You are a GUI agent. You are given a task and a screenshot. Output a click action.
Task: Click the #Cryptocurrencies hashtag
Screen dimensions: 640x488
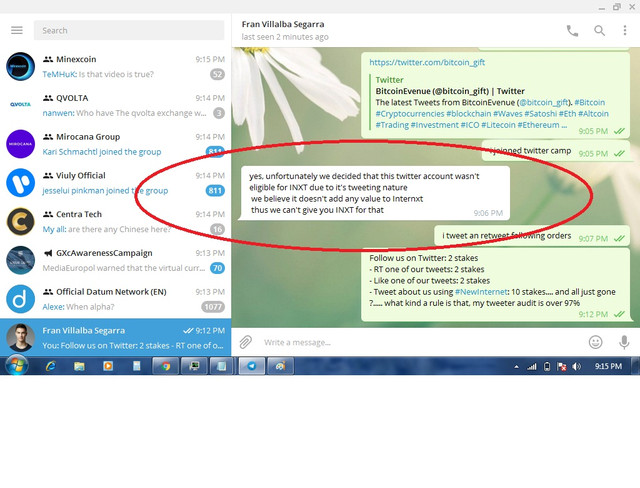pos(410,114)
